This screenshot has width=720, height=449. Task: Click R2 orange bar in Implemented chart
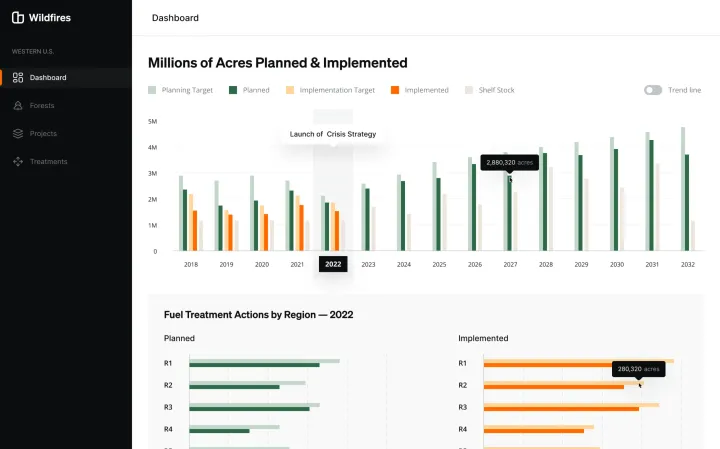click(x=554, y=387)
